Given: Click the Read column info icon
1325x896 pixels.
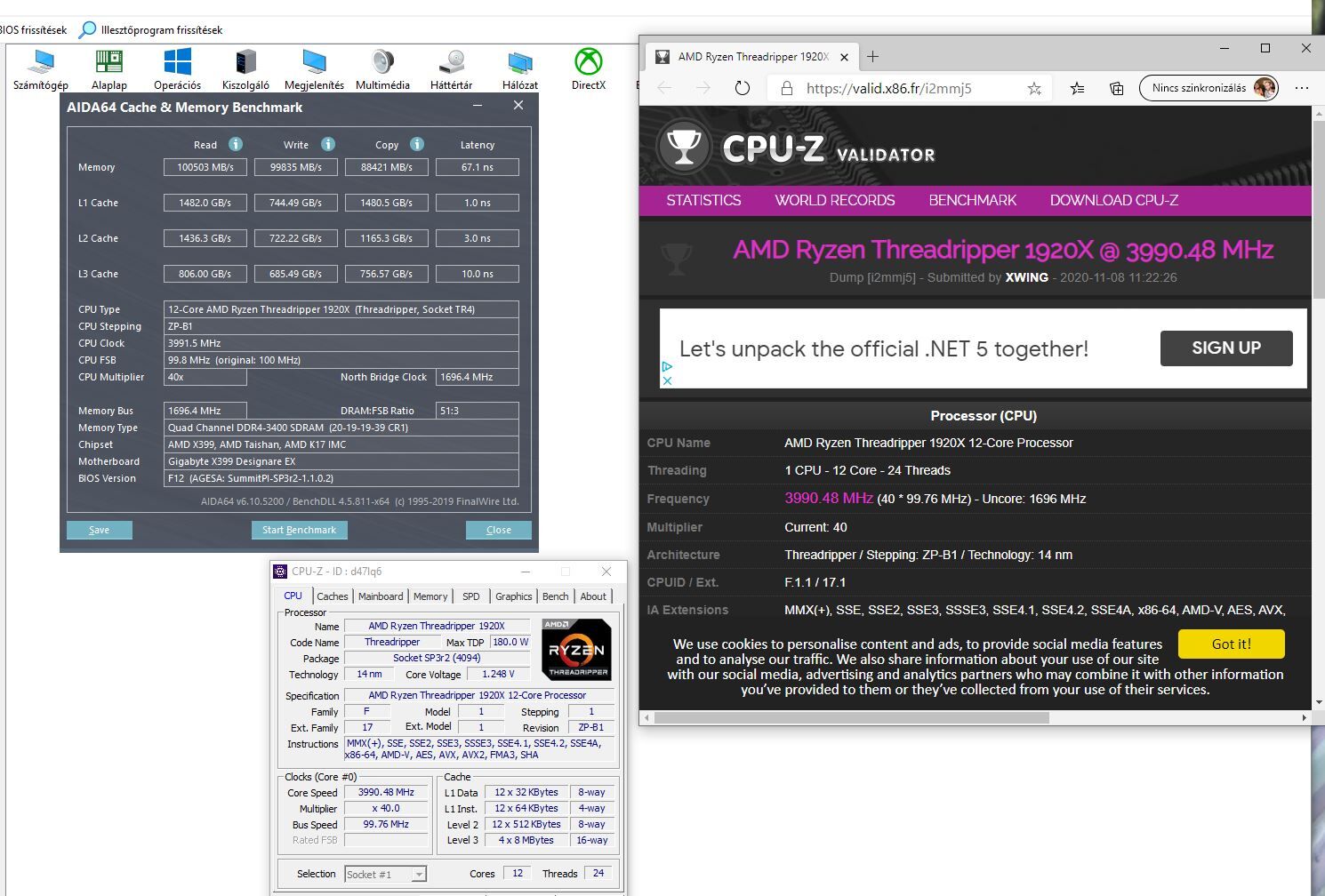Looking at the screenshot, I should [x=236, y=144].
